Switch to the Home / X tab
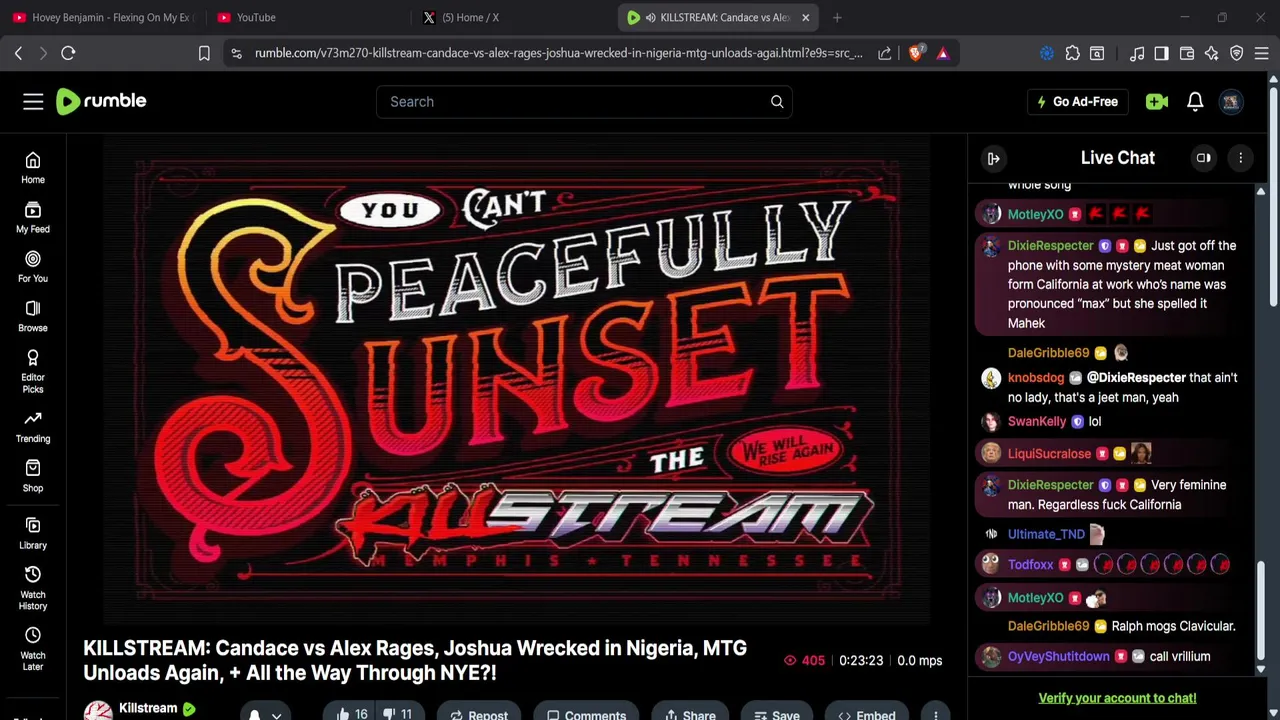Screen dimensions: 1280x720 510,17
